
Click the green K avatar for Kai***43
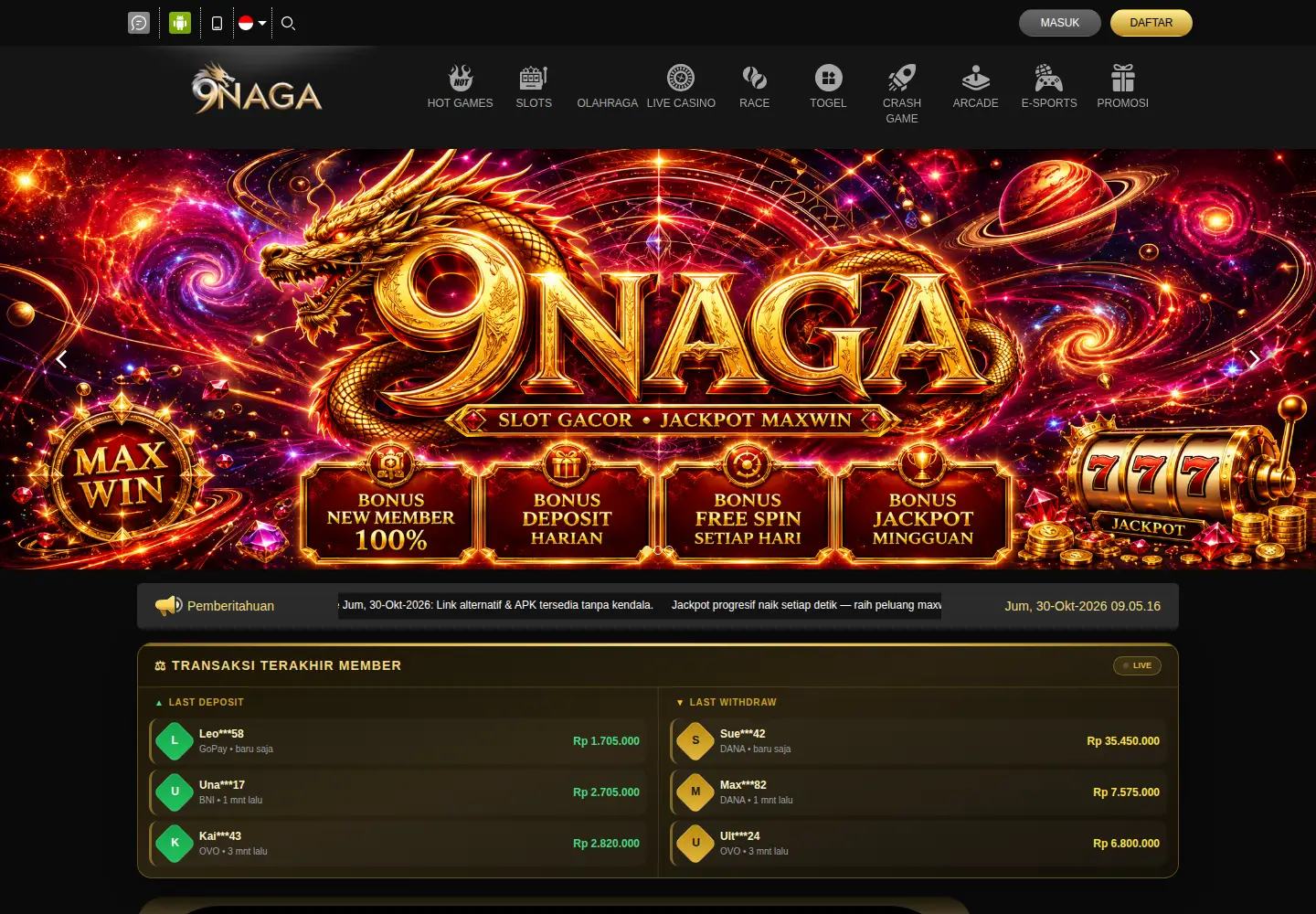pos(175,843)
